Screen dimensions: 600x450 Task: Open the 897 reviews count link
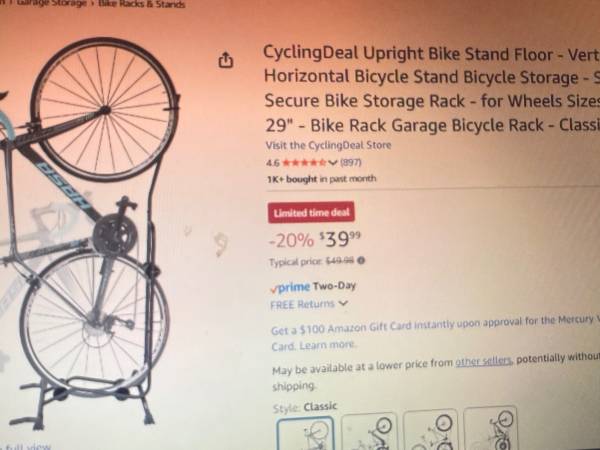pyautogui.click(x=351, y=163)
